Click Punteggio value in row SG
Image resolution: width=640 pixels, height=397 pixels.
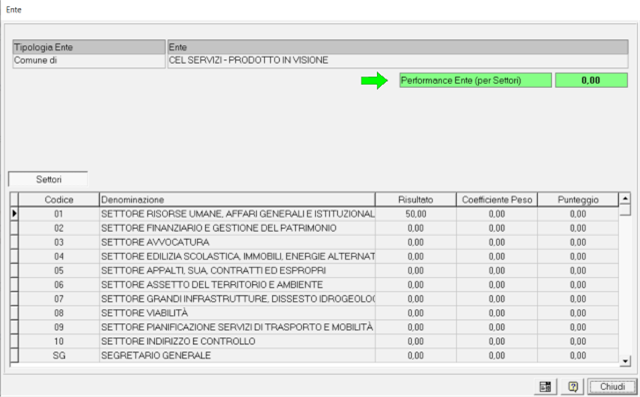click(x=578, y=355)
